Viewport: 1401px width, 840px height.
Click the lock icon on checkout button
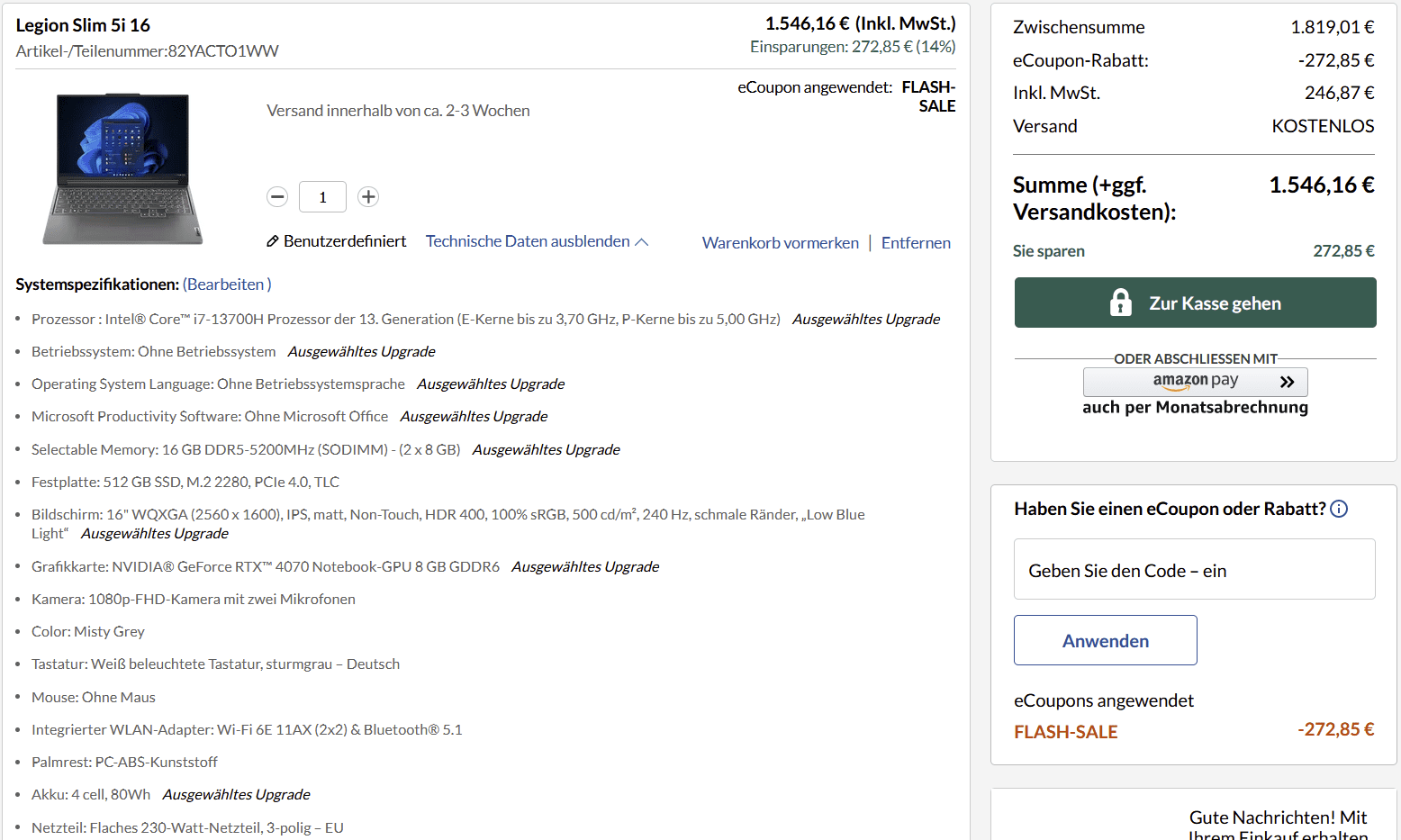(1120, 303)
